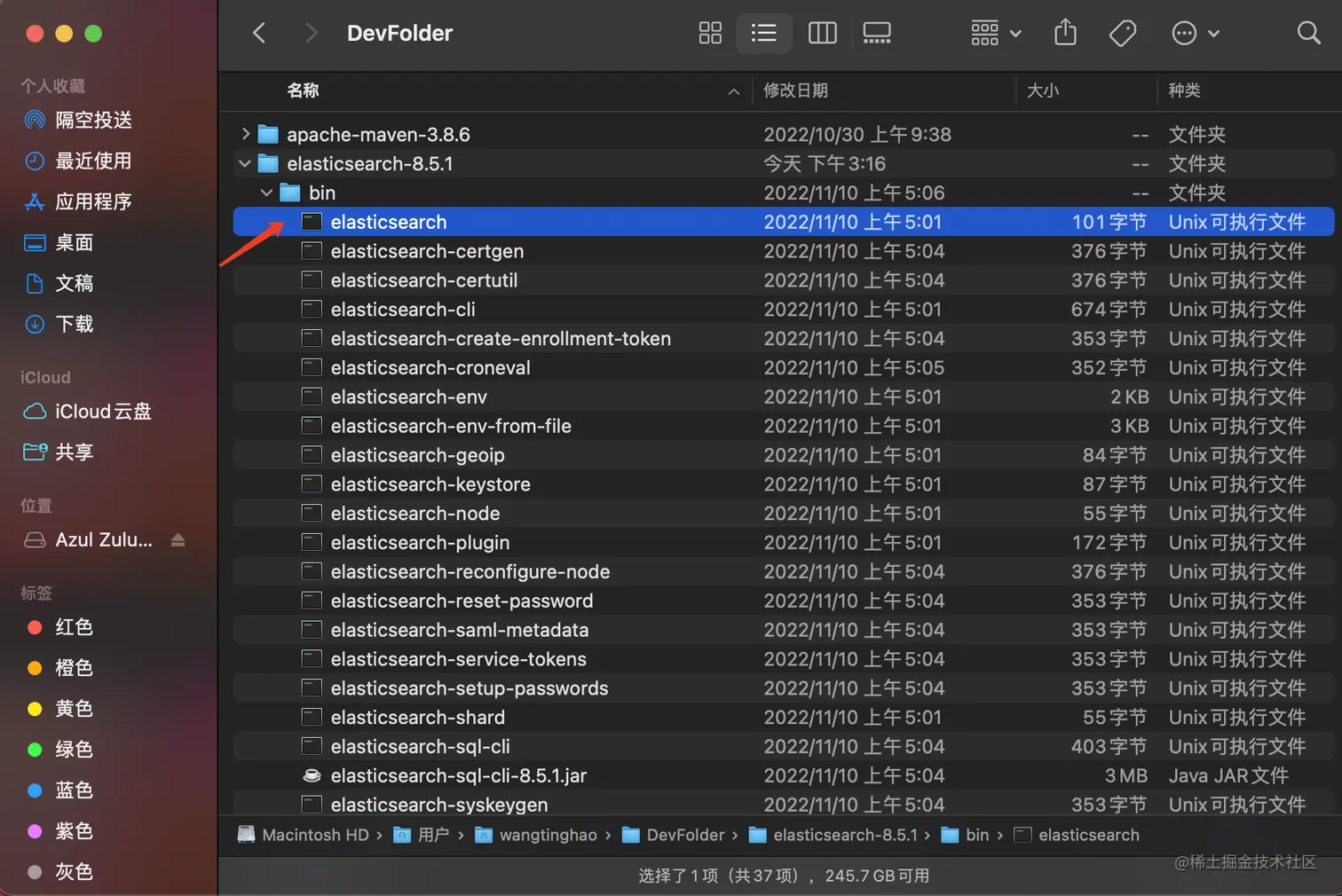Image resolution: width=1342 pixels, height=896 pixels.
Task: Select the elasticsearch-node file
Action: point(784,514)
